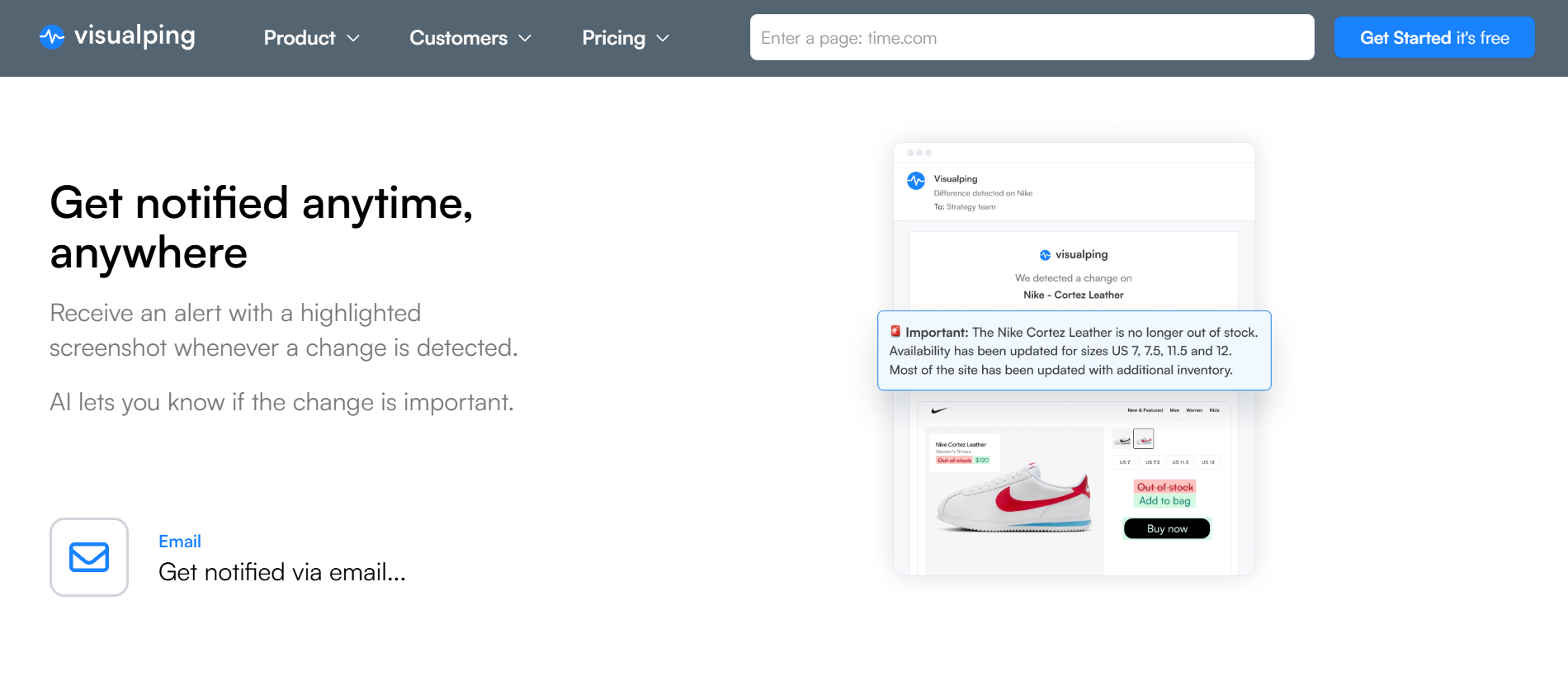Click the green 'Add to bag' label
The width and height of the screenshot is (1568, 686).
point(1164,501)
